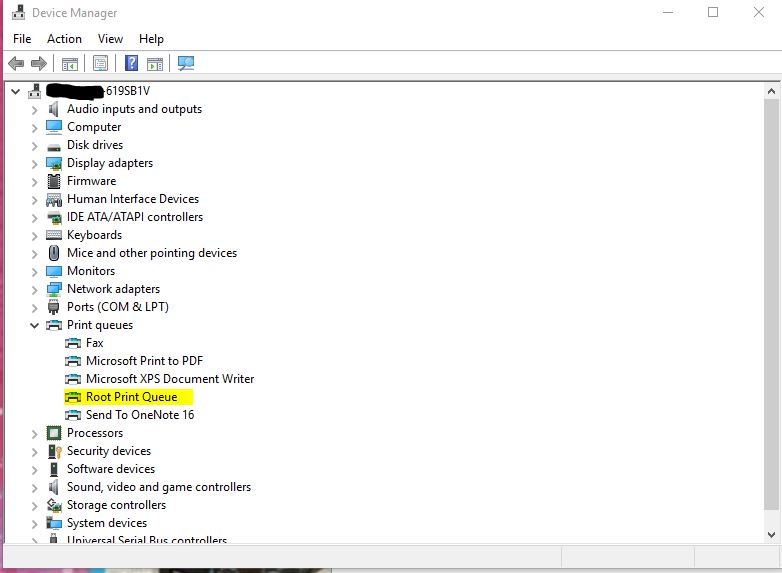Click the Network adapters icon
This screenshot has height=573, width=782.
tap(54, 289)
